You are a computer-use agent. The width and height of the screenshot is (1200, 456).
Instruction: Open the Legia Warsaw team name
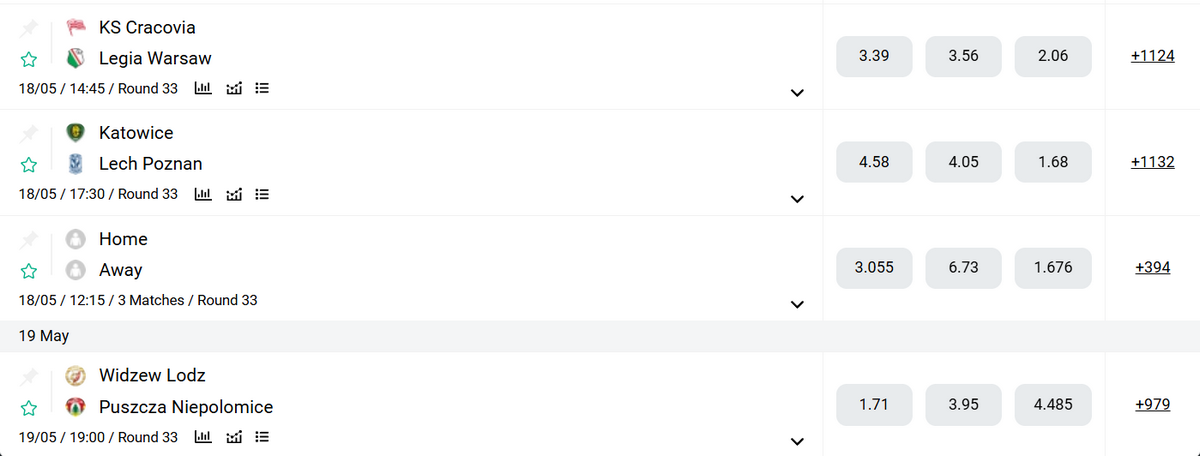(x=155, y=58)
